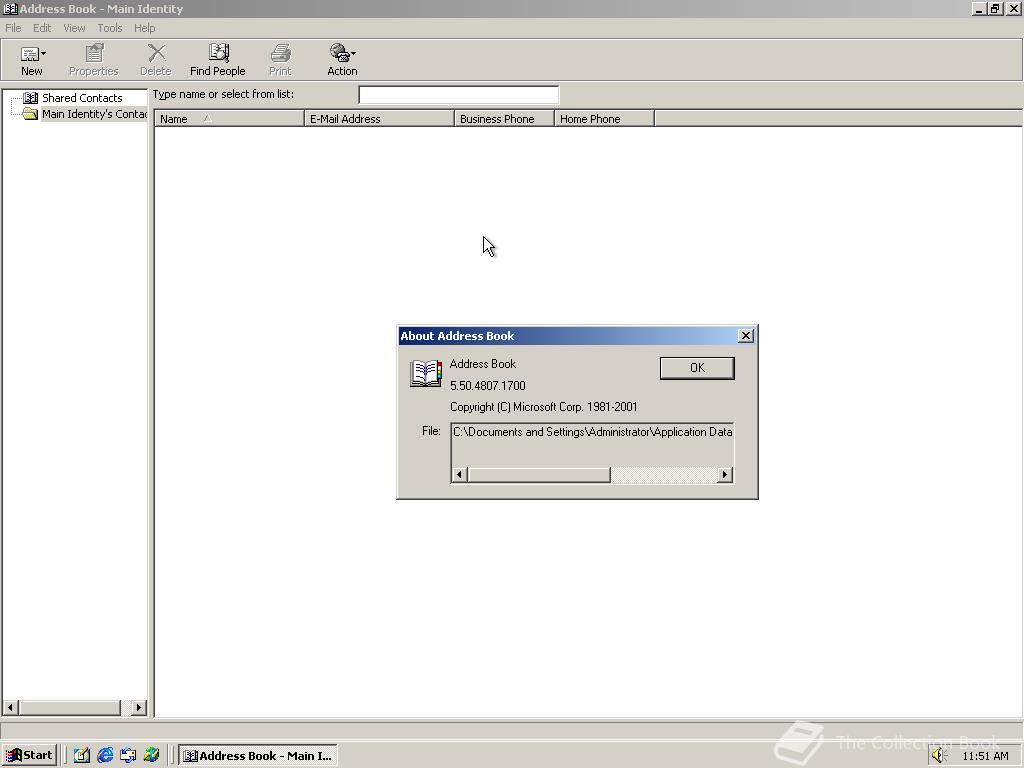The height and width of the screenshot is (768, 1024).
Task: Close the About Address Book dialog
Action: pyautogui.click(x=746, y=336)
